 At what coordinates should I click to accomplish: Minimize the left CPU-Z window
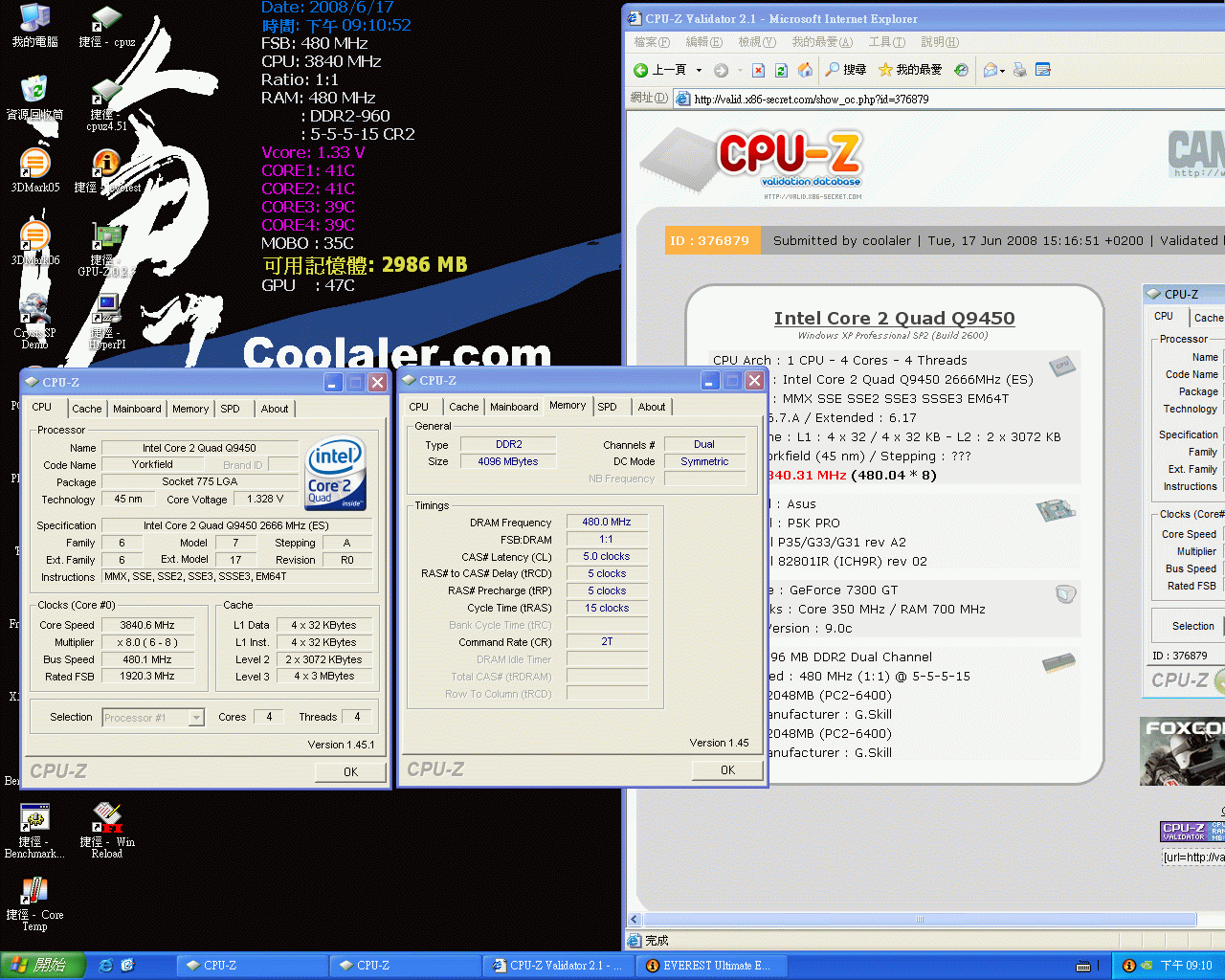pyautogui.click(x=333, y=383)
